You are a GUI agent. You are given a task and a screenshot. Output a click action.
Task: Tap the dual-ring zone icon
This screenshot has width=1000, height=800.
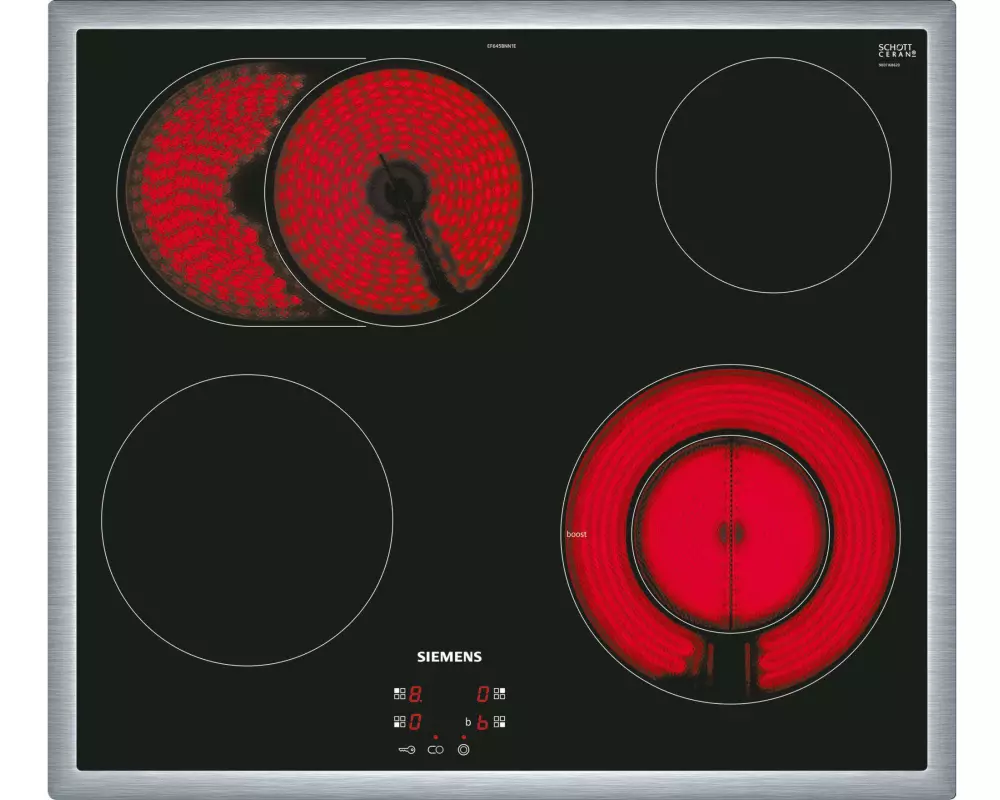pyautogui.click(x=464, y=749)
